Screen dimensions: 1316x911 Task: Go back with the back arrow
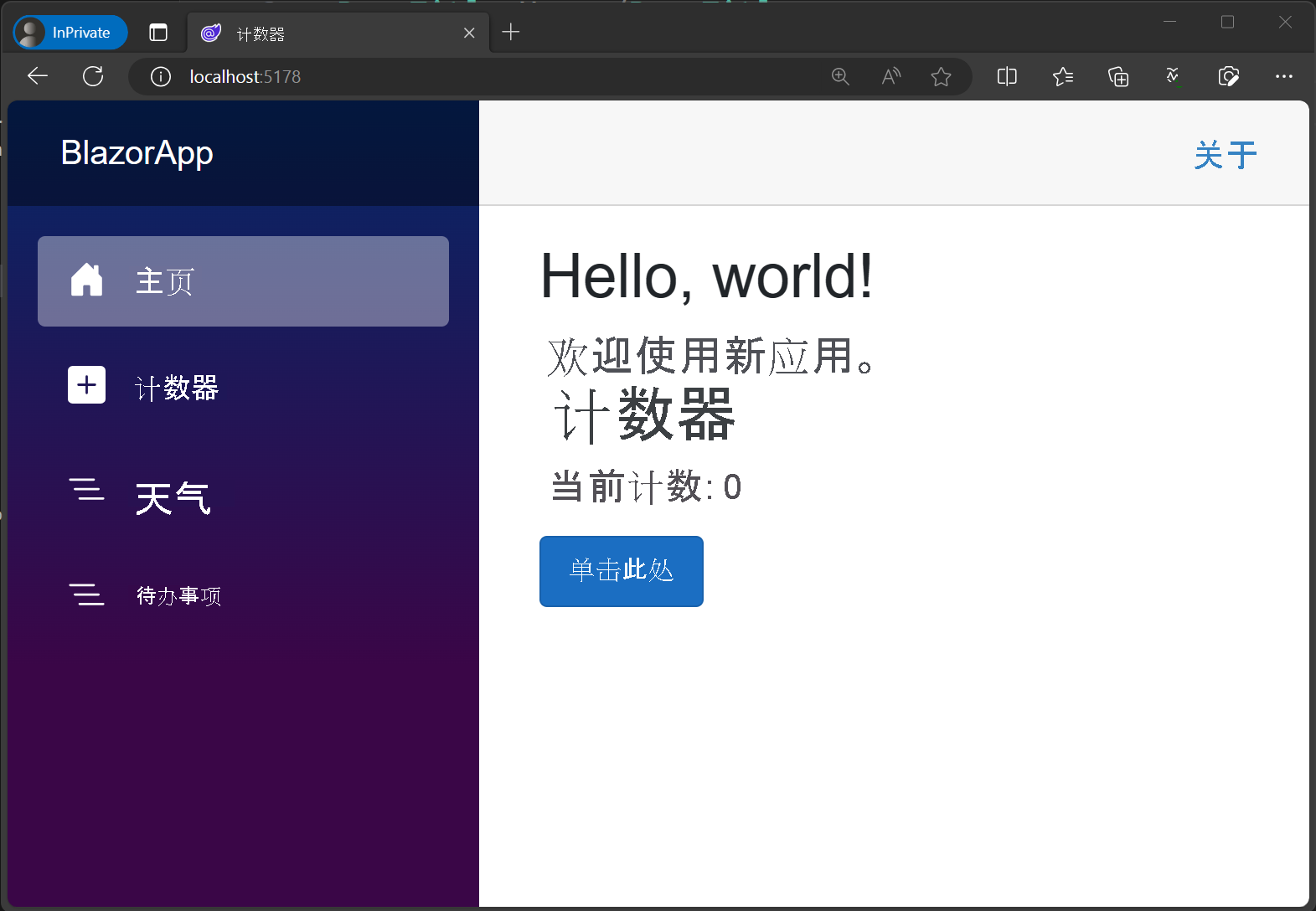click(38, 76)
